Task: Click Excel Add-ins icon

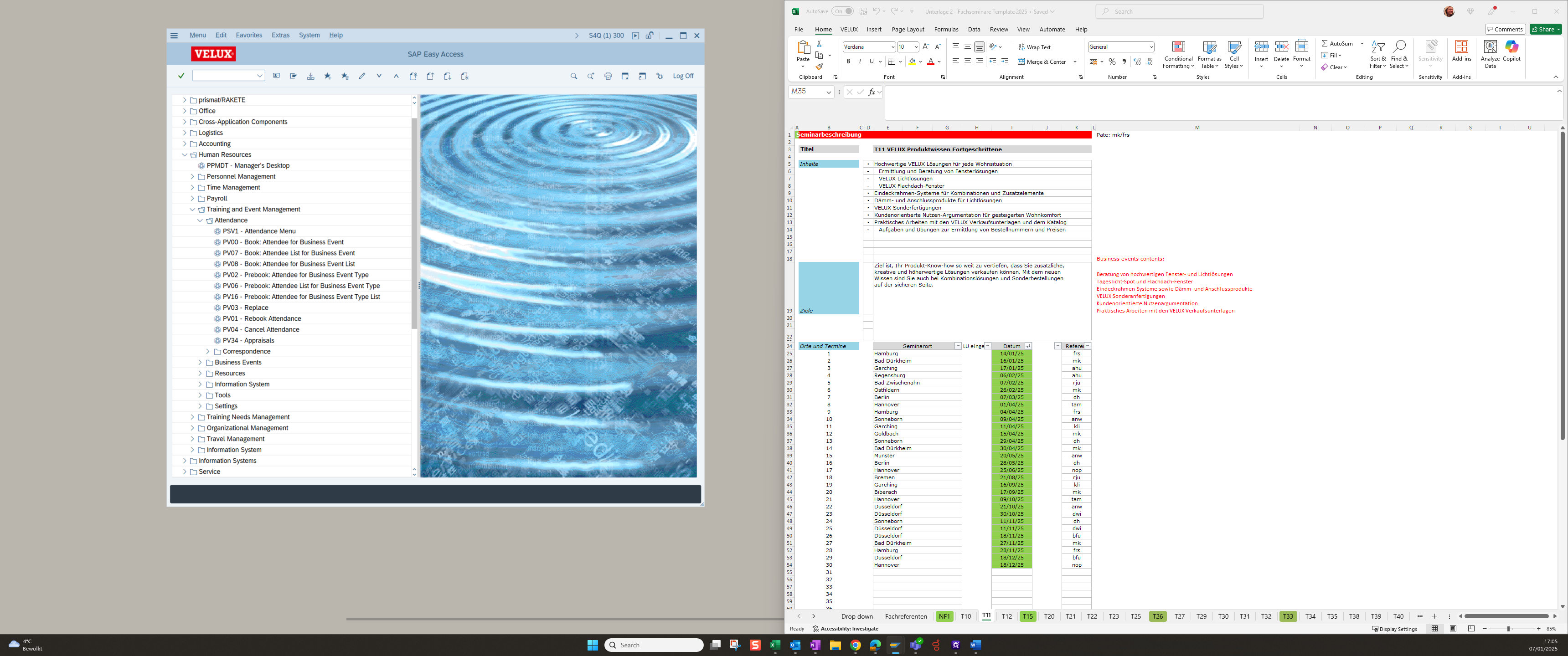Action: pyautogui.click(x=1461, y=51)
